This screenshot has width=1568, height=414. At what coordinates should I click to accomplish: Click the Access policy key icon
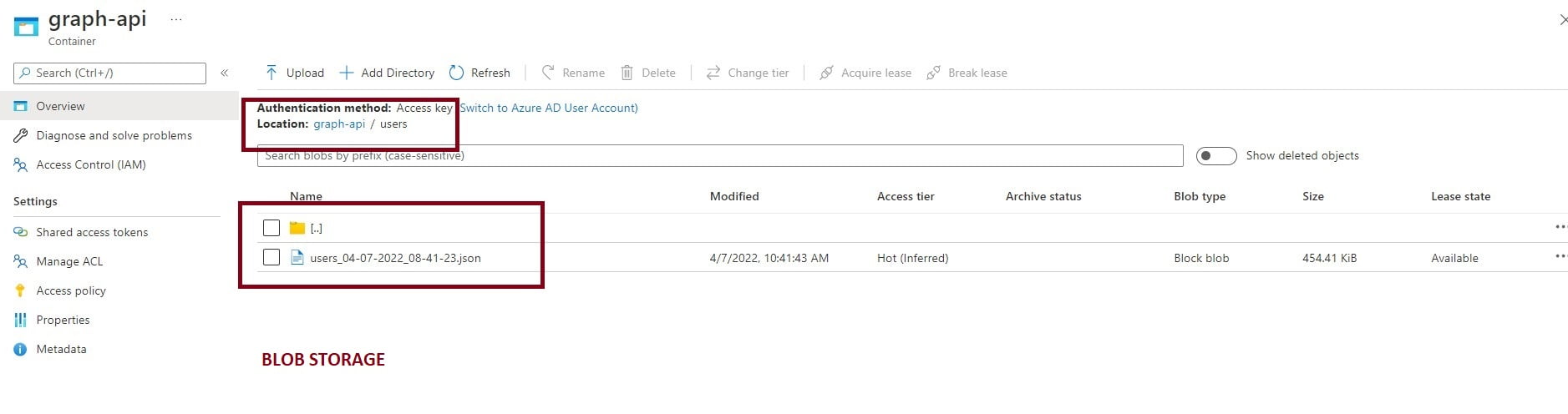tap(21, 290)
